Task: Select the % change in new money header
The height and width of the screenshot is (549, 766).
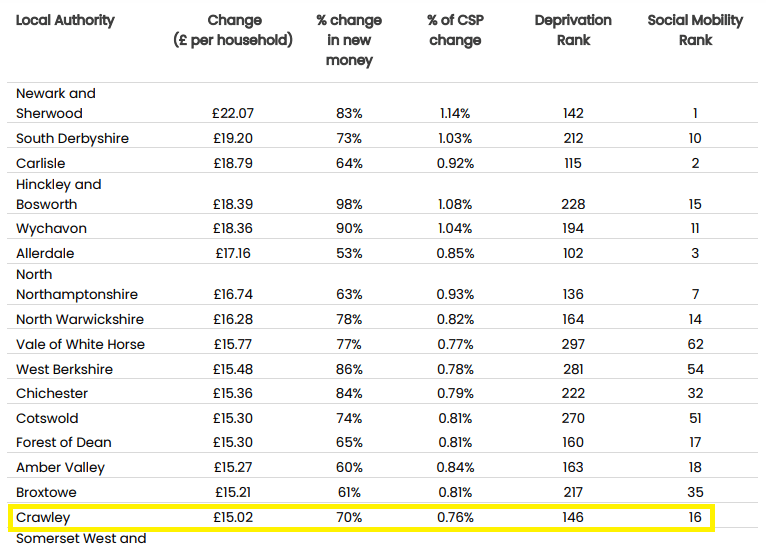Action: 349,40
